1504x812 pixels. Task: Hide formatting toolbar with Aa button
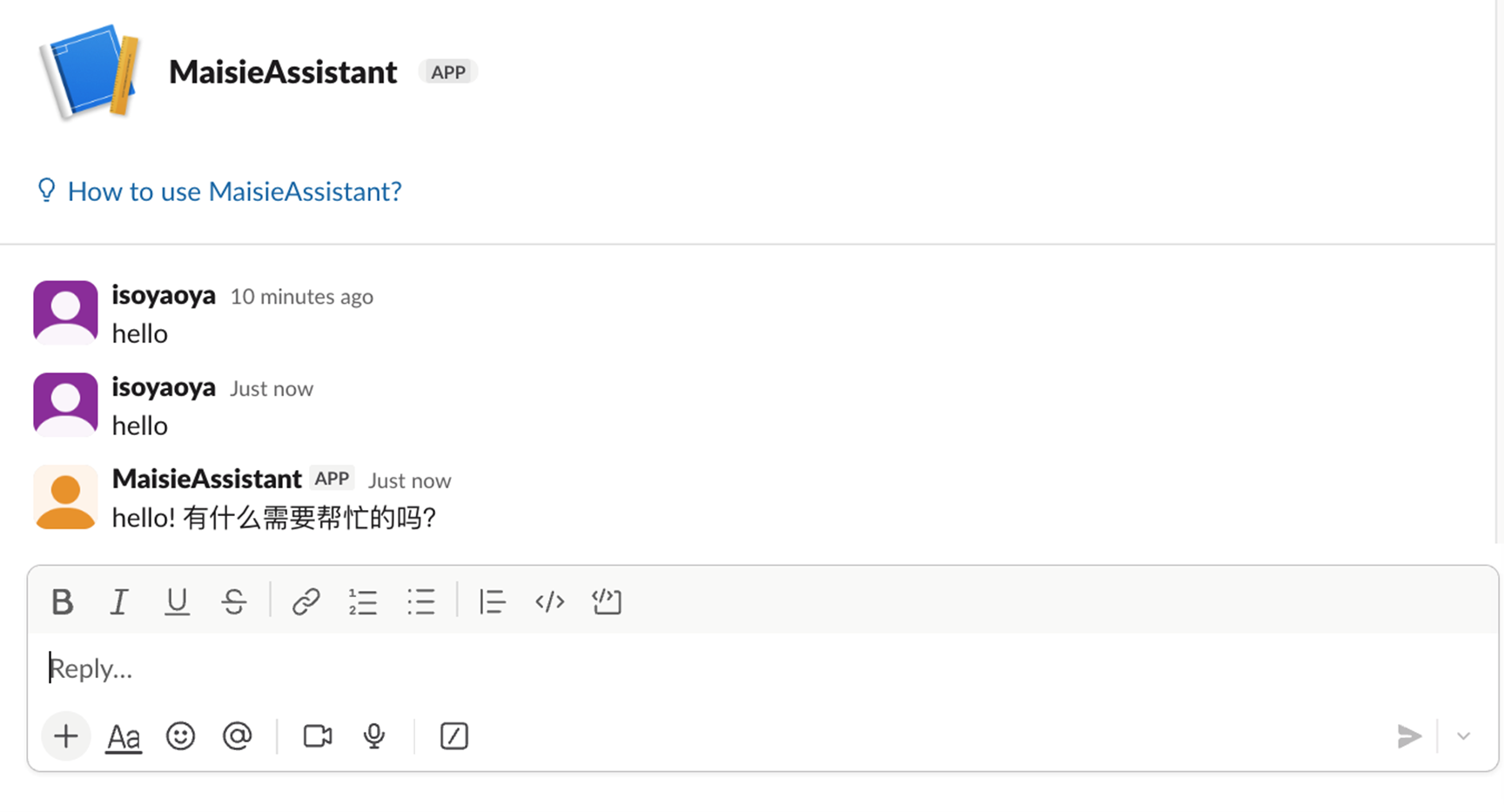124,737
